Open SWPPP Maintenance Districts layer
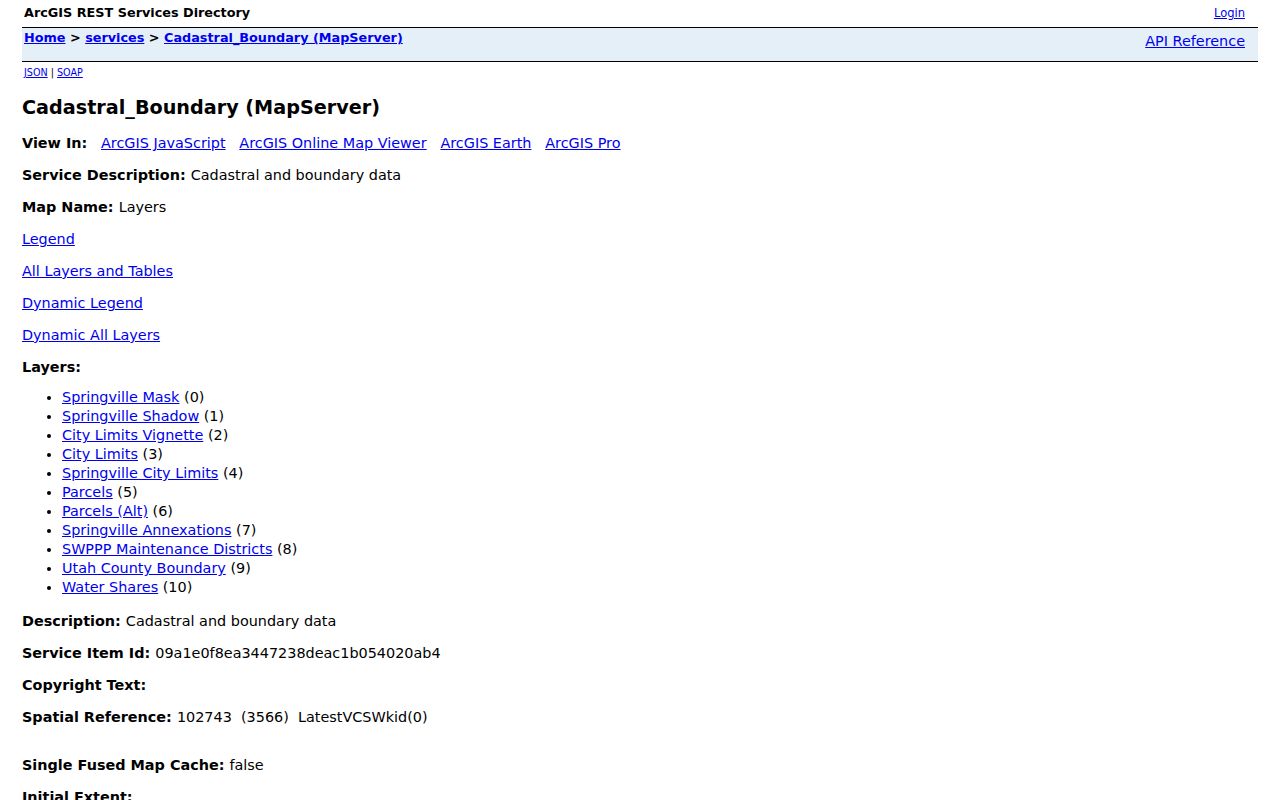1280x800 pixels. pos(167,549)
